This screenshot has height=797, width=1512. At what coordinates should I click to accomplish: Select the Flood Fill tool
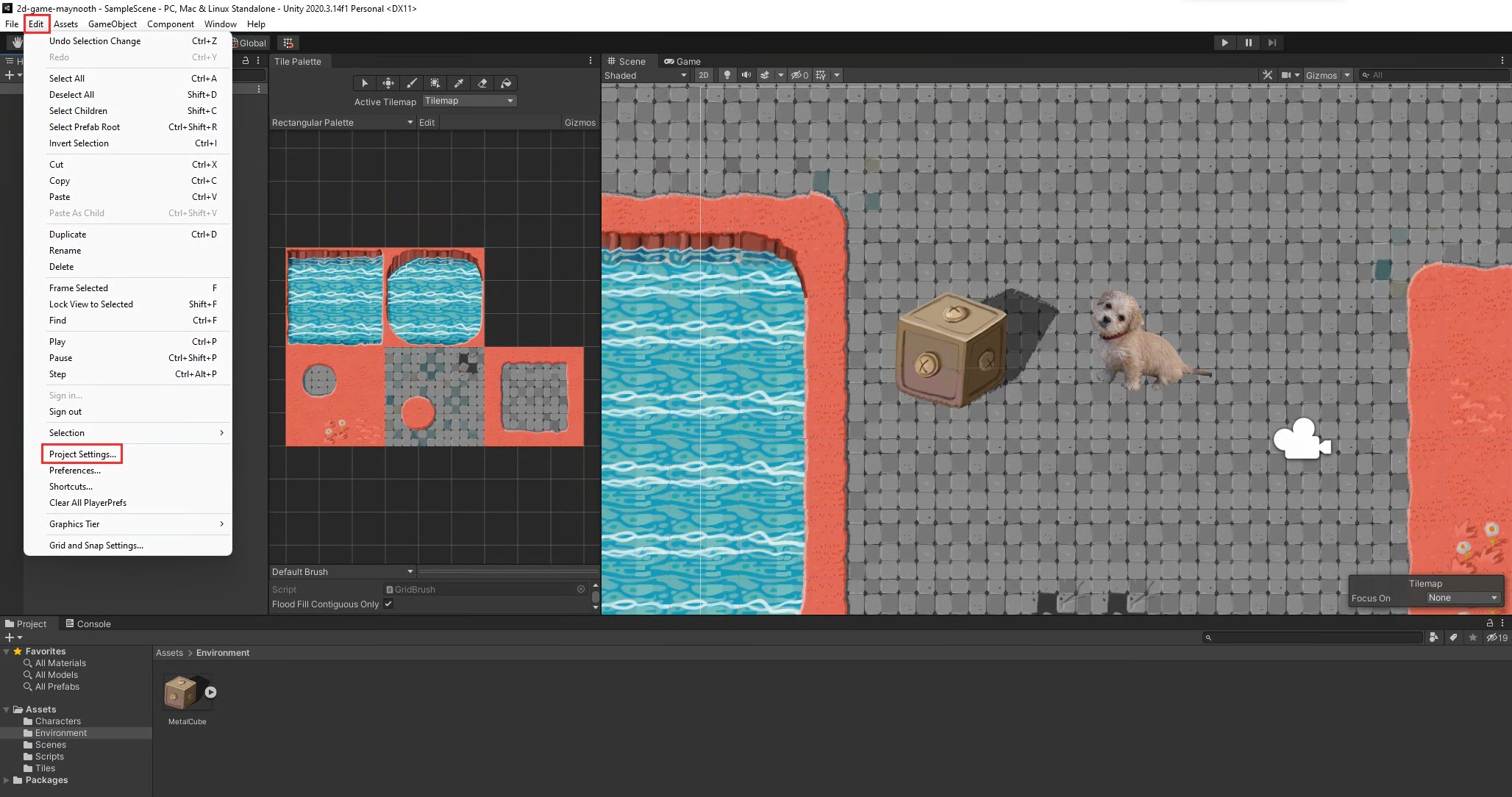[506, 82]
